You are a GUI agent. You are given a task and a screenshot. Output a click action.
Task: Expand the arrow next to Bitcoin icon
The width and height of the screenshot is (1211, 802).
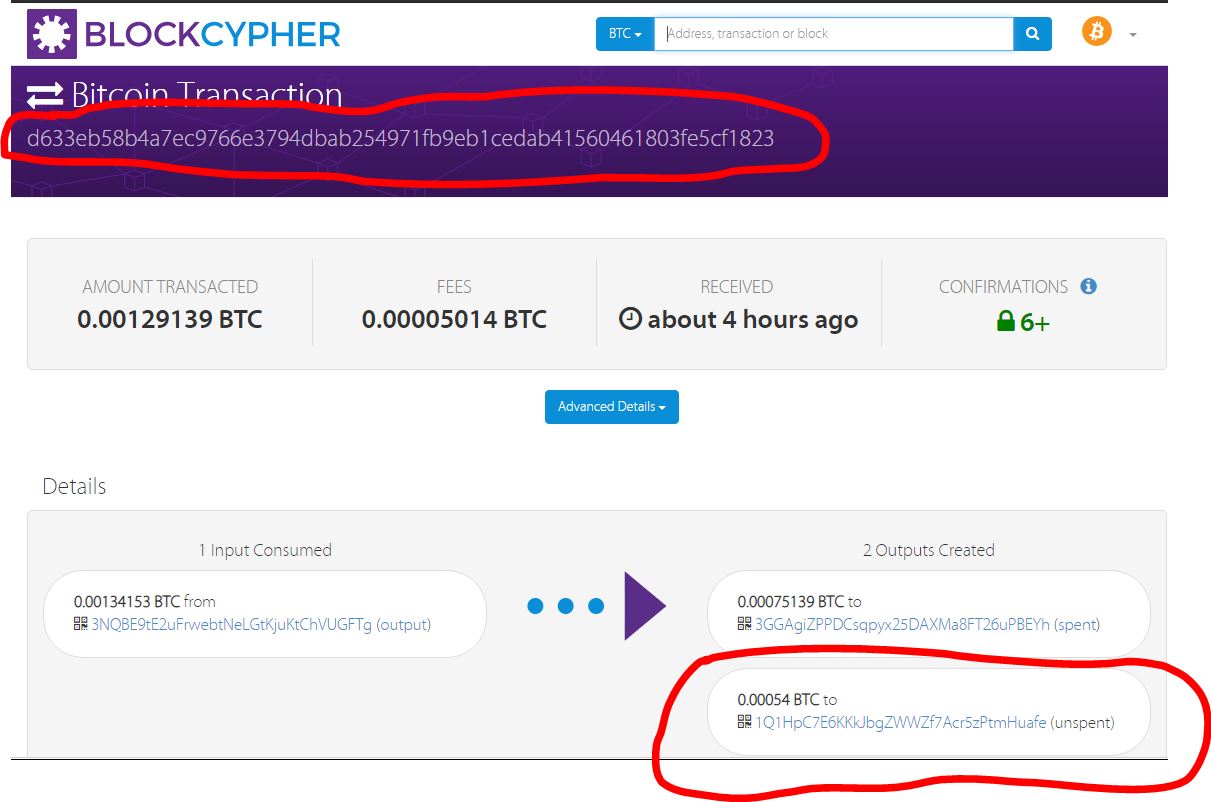1133,35
